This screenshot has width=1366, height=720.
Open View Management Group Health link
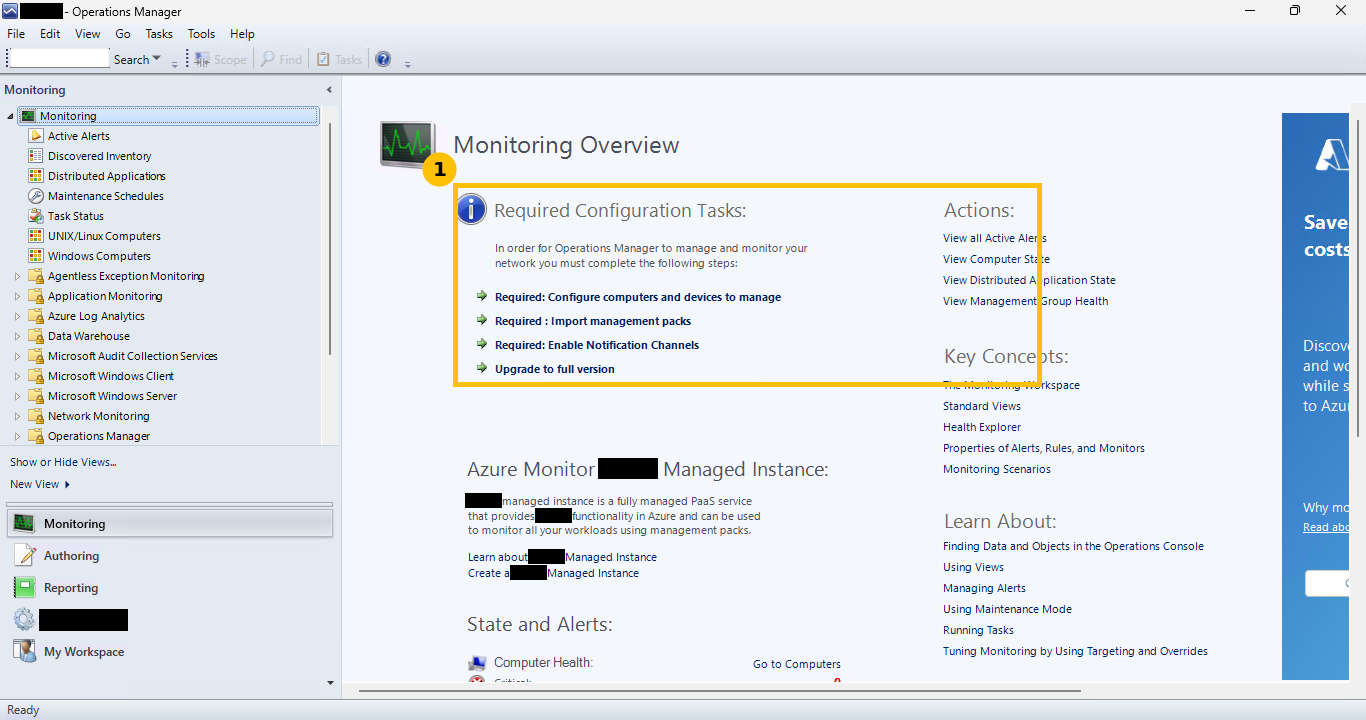tap(1025, 301)
